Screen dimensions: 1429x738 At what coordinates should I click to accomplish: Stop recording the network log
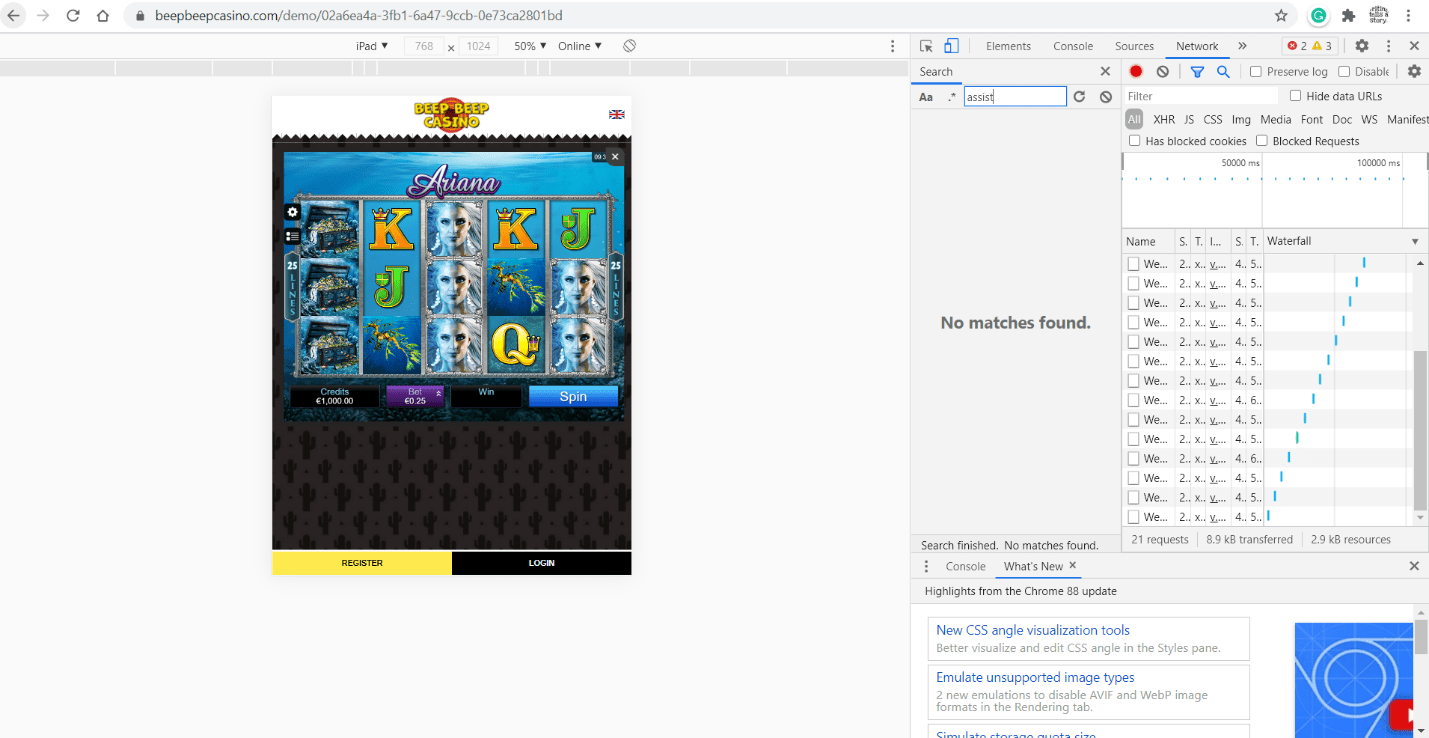(x=1136, y=71)
